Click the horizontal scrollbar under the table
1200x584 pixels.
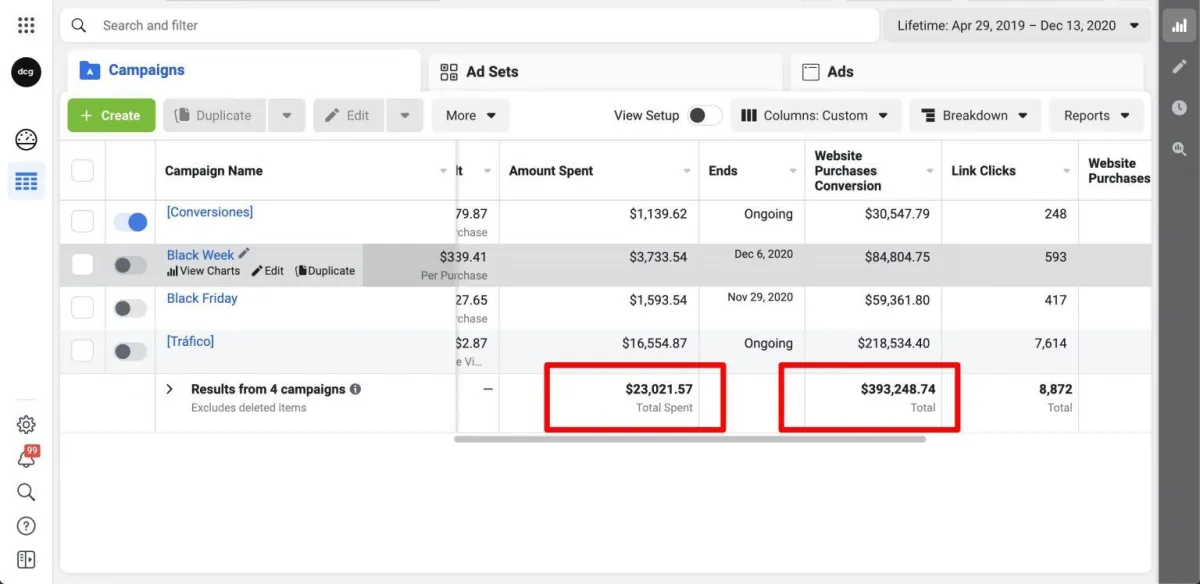tap(690, 438)
